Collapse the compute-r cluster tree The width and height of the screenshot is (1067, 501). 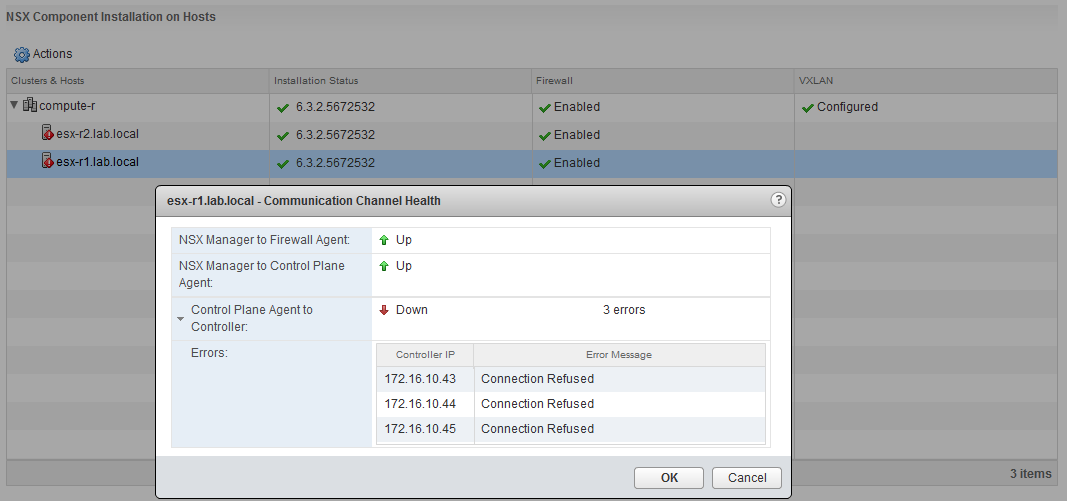click(14, 106)
